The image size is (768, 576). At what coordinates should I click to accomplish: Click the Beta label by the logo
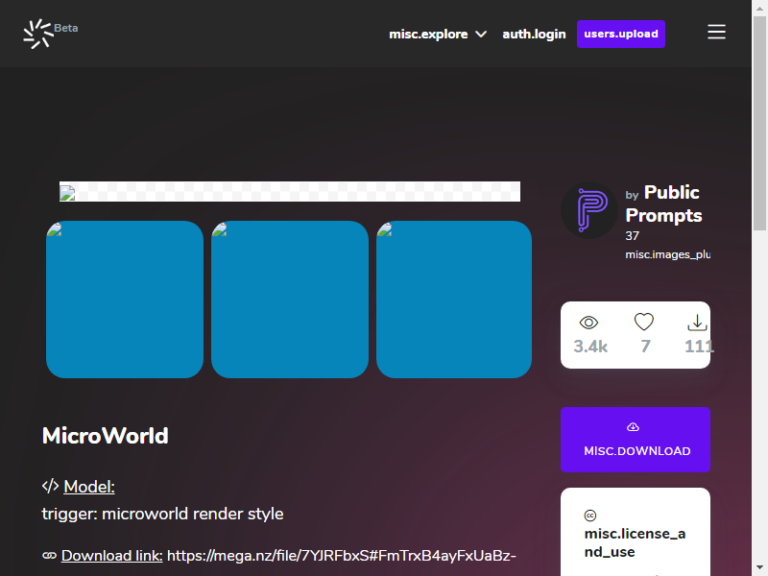pos(66,28)
